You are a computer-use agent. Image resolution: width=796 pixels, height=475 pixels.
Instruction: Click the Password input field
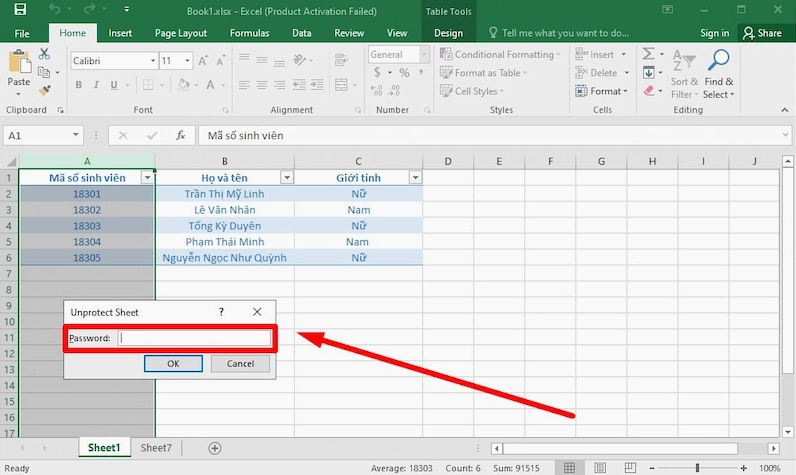point(194,338)
